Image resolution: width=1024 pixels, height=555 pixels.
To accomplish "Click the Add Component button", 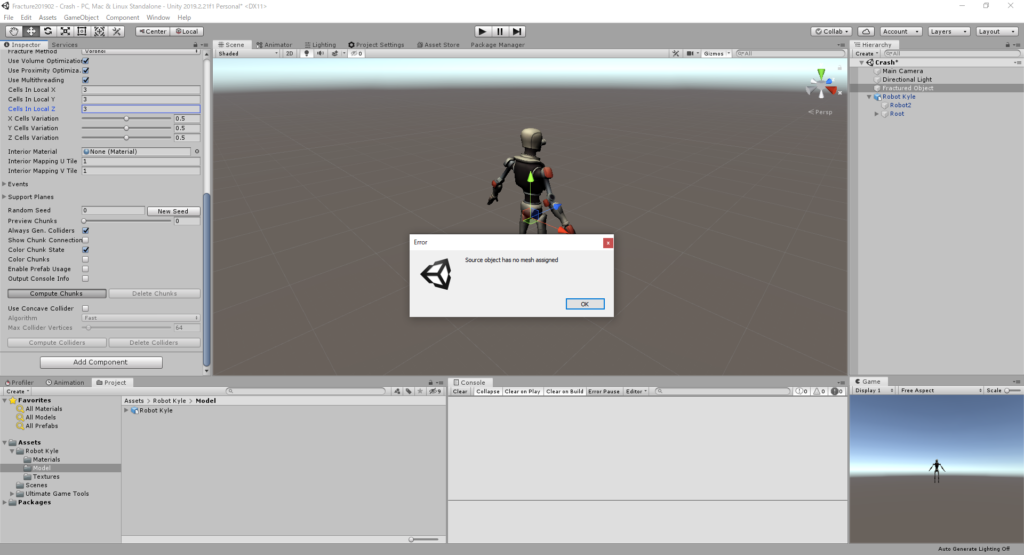I will click(101, 362).
